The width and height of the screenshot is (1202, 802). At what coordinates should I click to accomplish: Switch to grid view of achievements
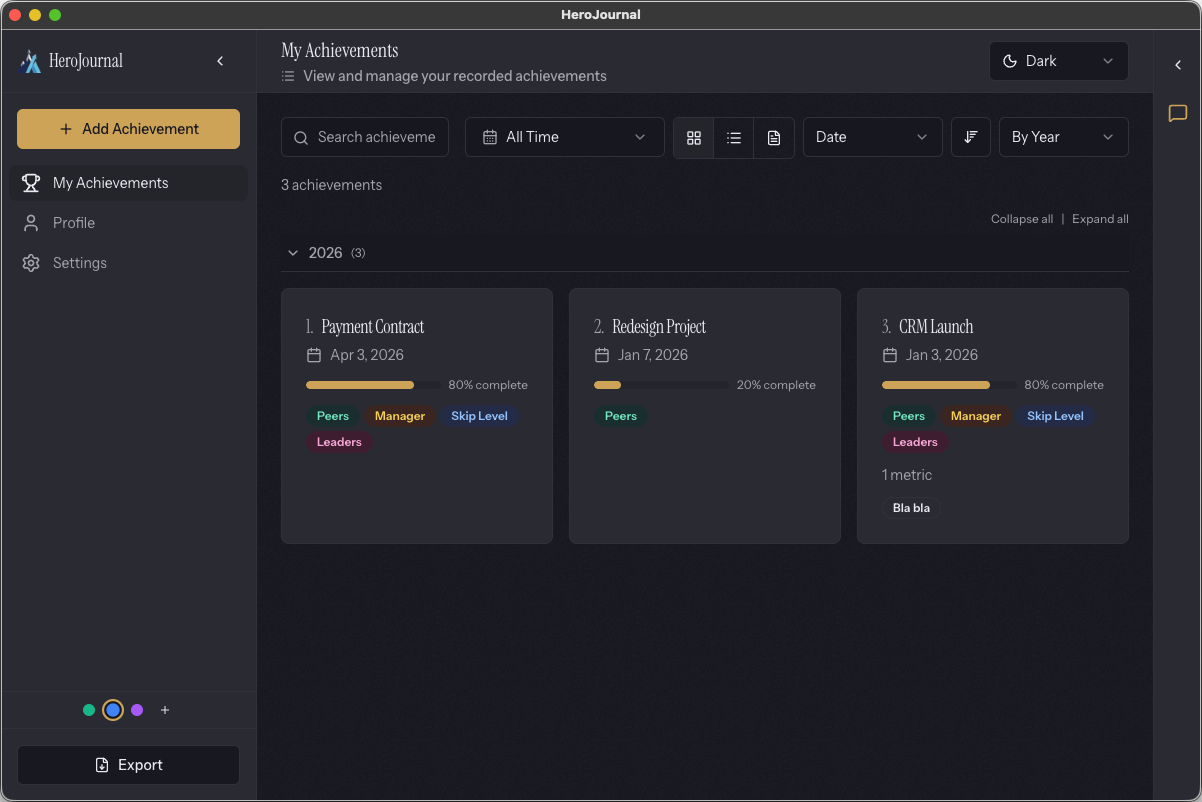[x=694, y=137]
